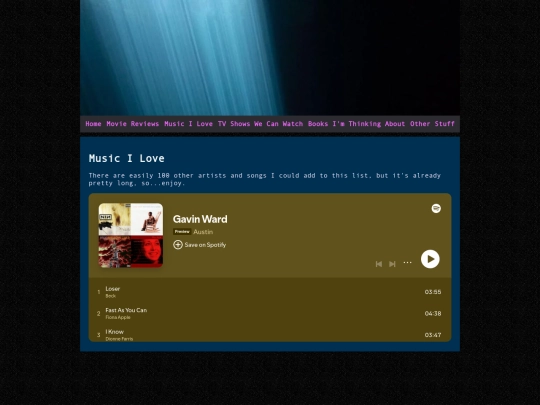Viewport: 540px width, 405px height.
Task: Click the 04:38 duration of Fast As You Can
Action: 433,313
